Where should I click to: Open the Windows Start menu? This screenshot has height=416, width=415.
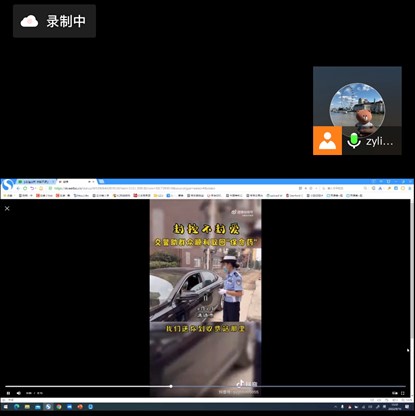coord(5,407)
